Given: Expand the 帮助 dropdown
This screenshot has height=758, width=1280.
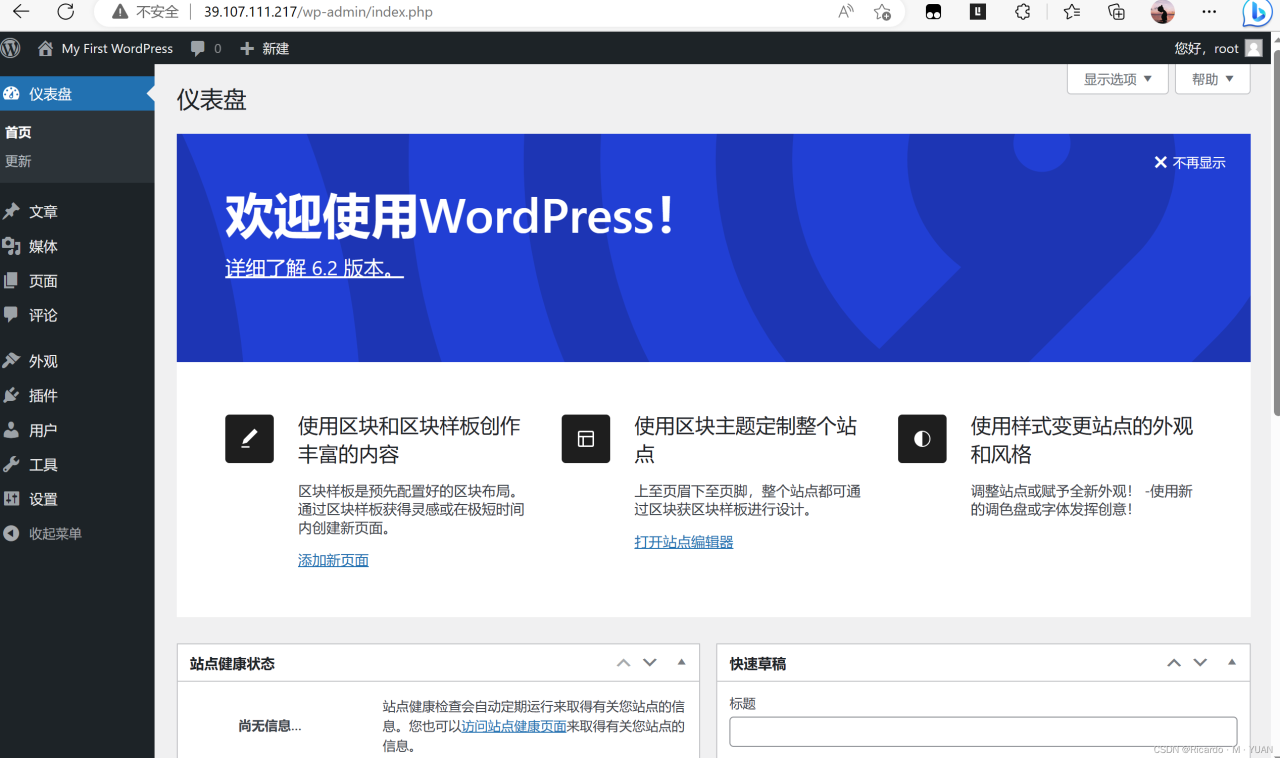Looking at the screenshot, I should click(x=1212, y=78).
